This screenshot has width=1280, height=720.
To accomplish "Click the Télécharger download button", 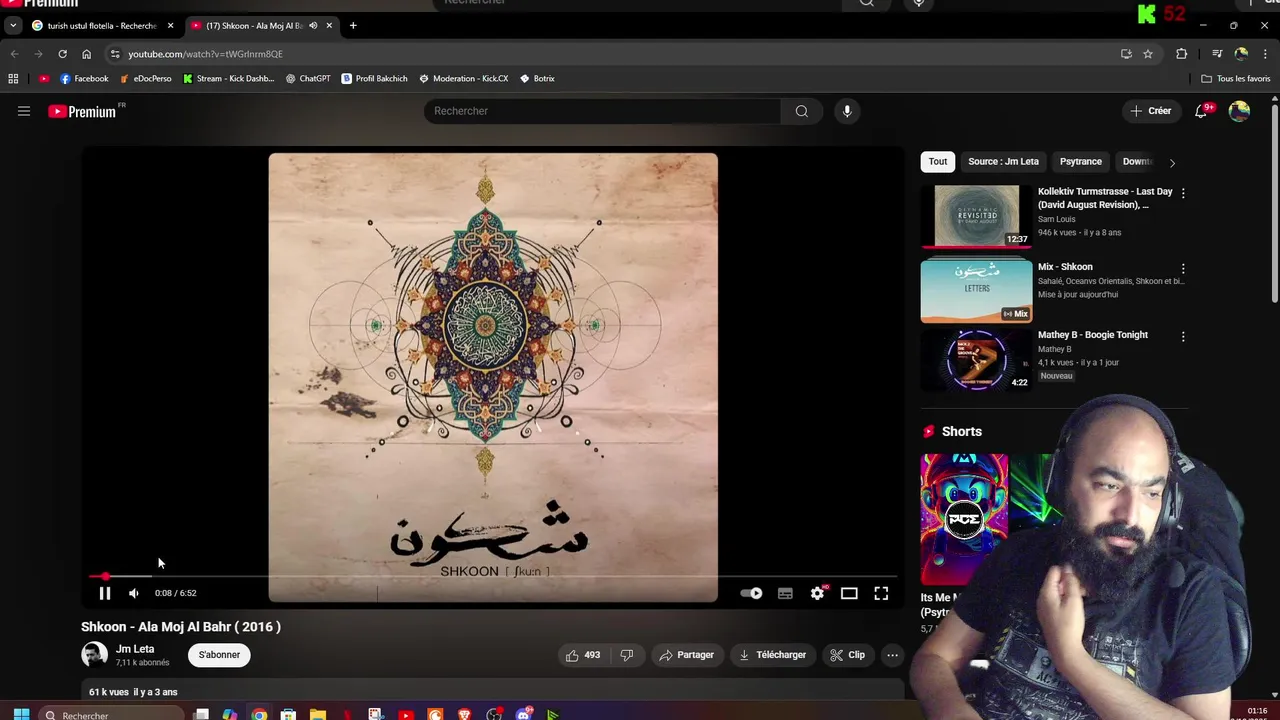I will tap(772, 655).
